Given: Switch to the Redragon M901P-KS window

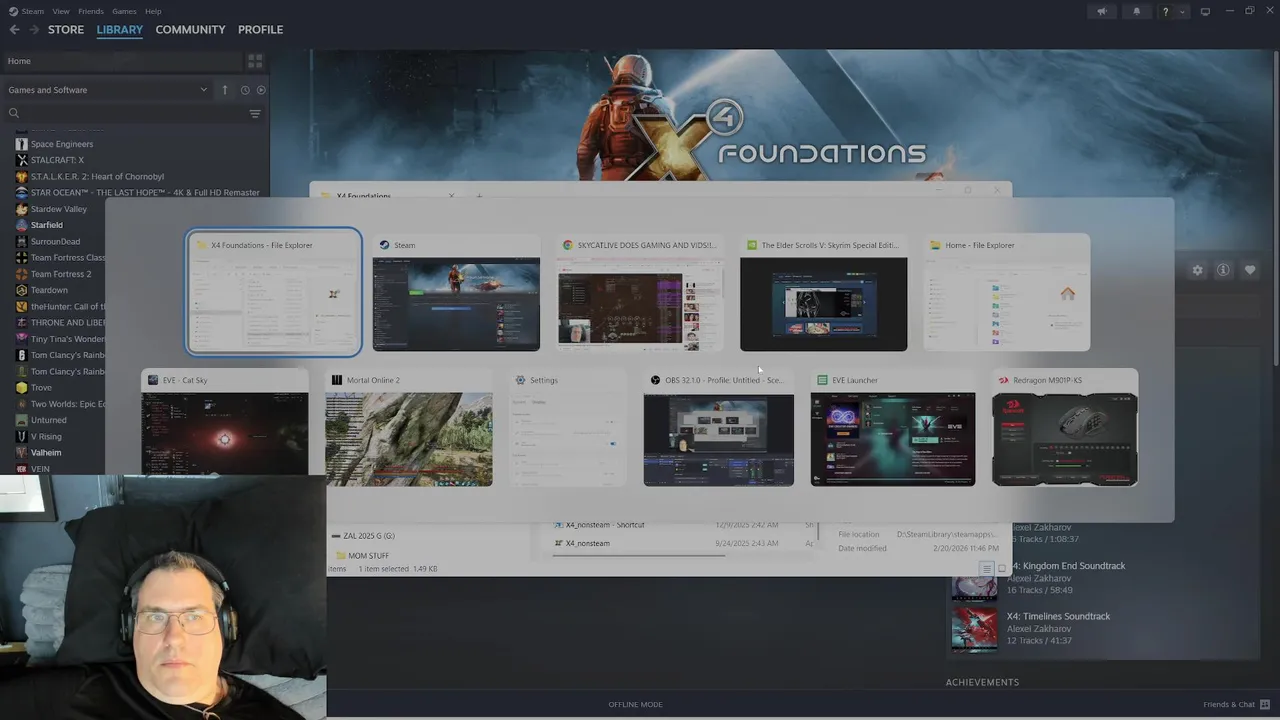Looking at the screenshot, I should [x=1065, y=428].
